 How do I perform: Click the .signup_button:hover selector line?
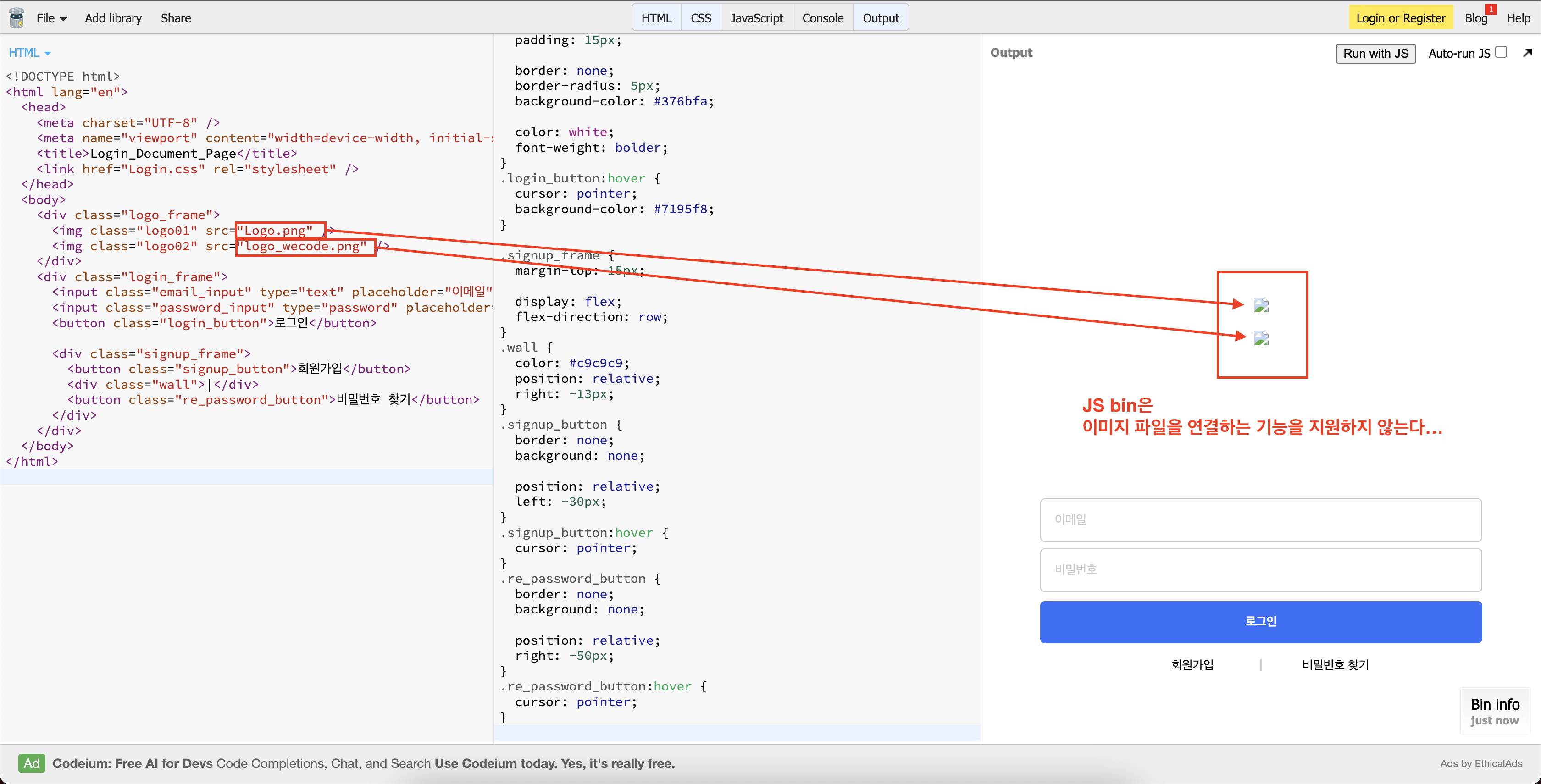click(584, 533)
